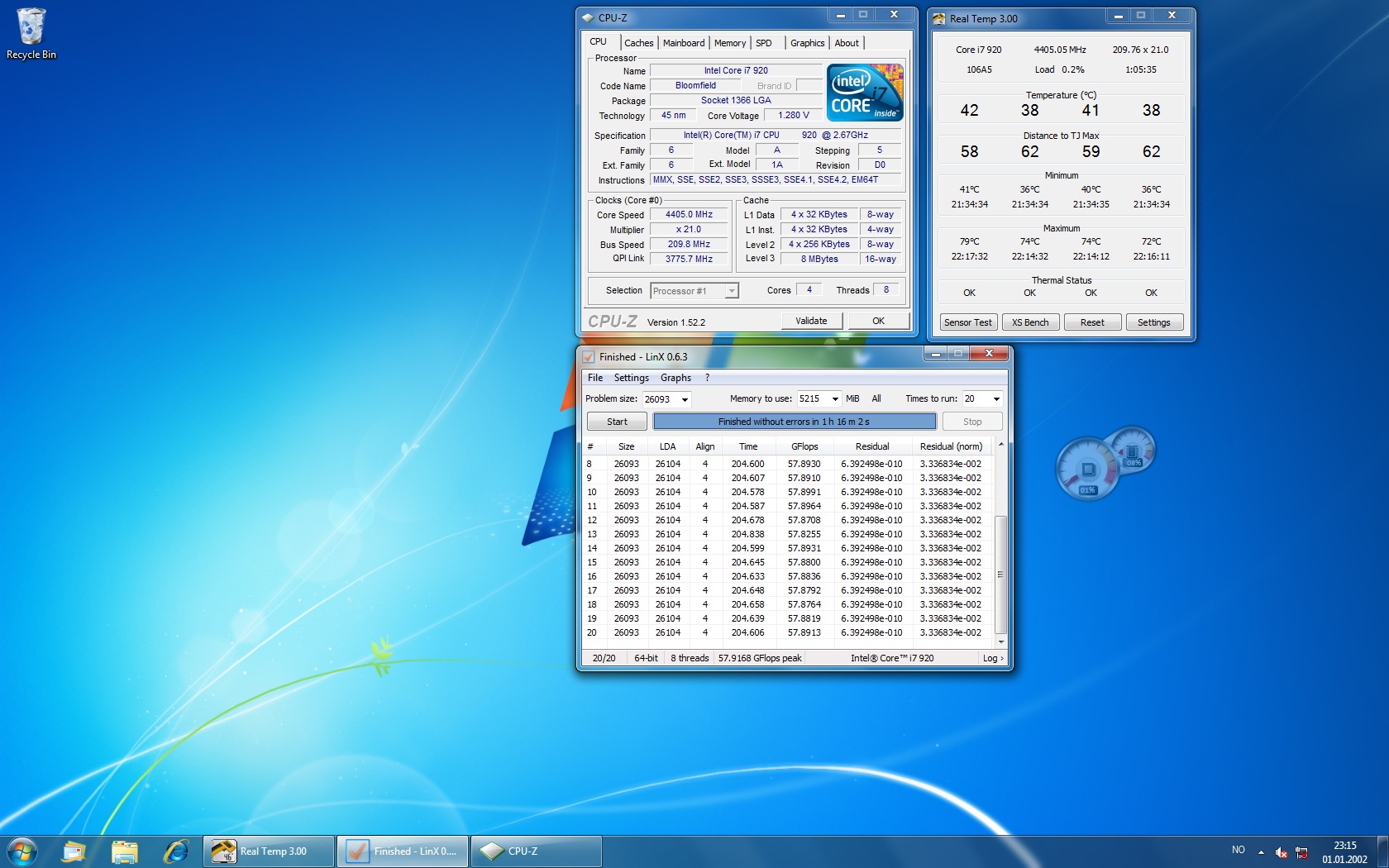Open the clock showing 23:15
Screen dimensions: 1389x868
(x=1344, y=851)
